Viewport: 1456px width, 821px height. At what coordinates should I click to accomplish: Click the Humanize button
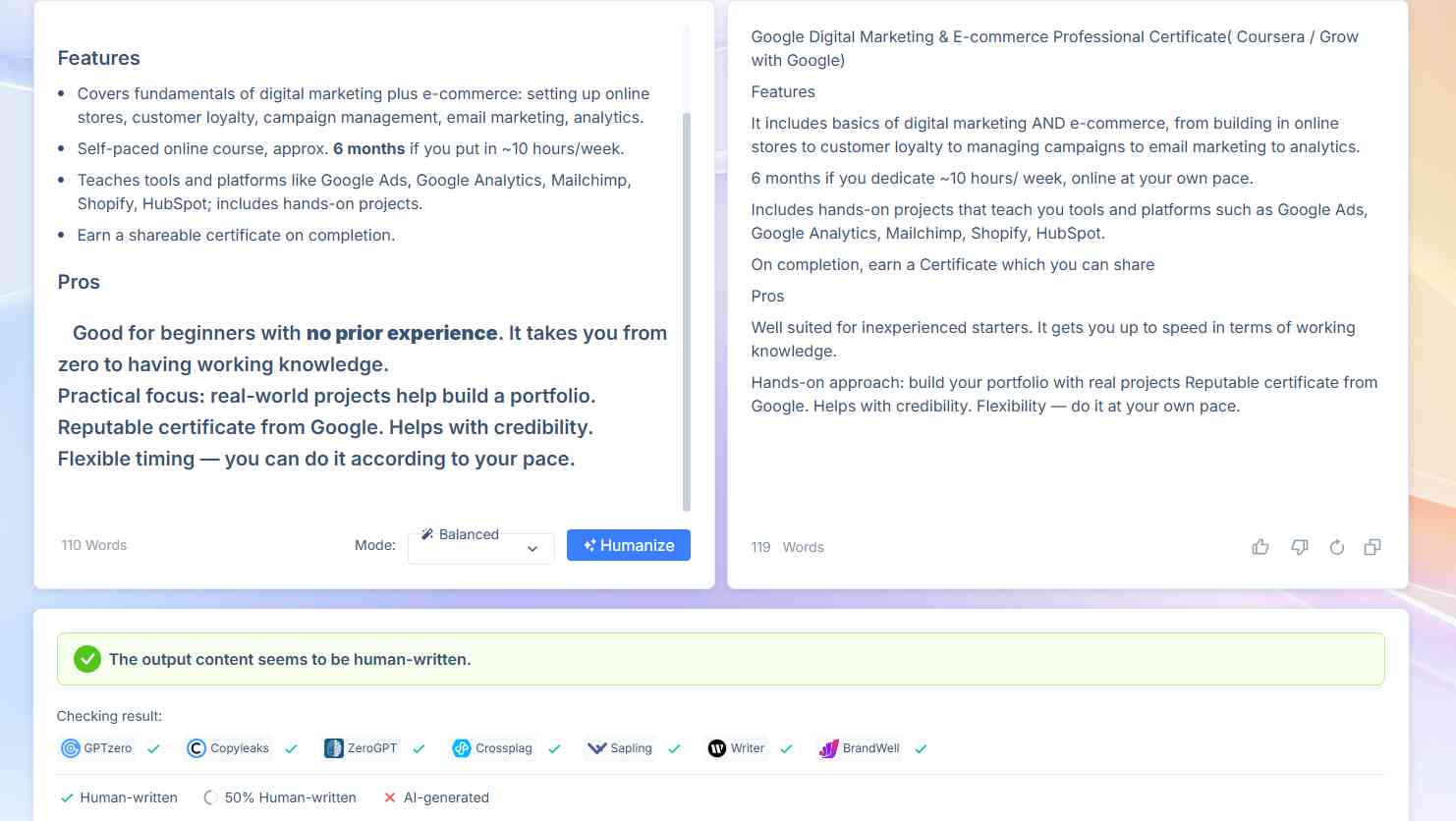tap(629, 545)
